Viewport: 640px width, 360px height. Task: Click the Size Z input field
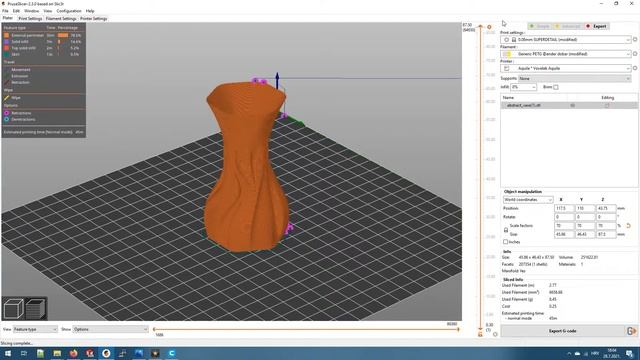(x=606, y=234)
